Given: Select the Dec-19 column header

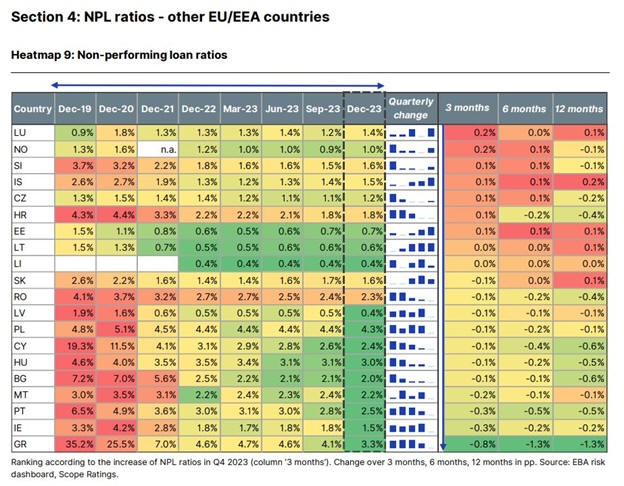Looking at the screenshot, I should coord(76,108).
